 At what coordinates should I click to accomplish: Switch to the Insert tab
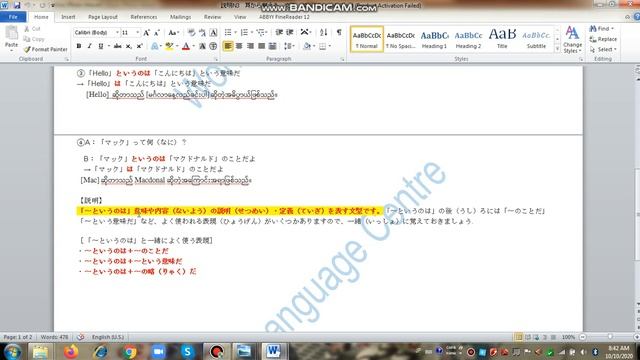click(x=68, y=17)
